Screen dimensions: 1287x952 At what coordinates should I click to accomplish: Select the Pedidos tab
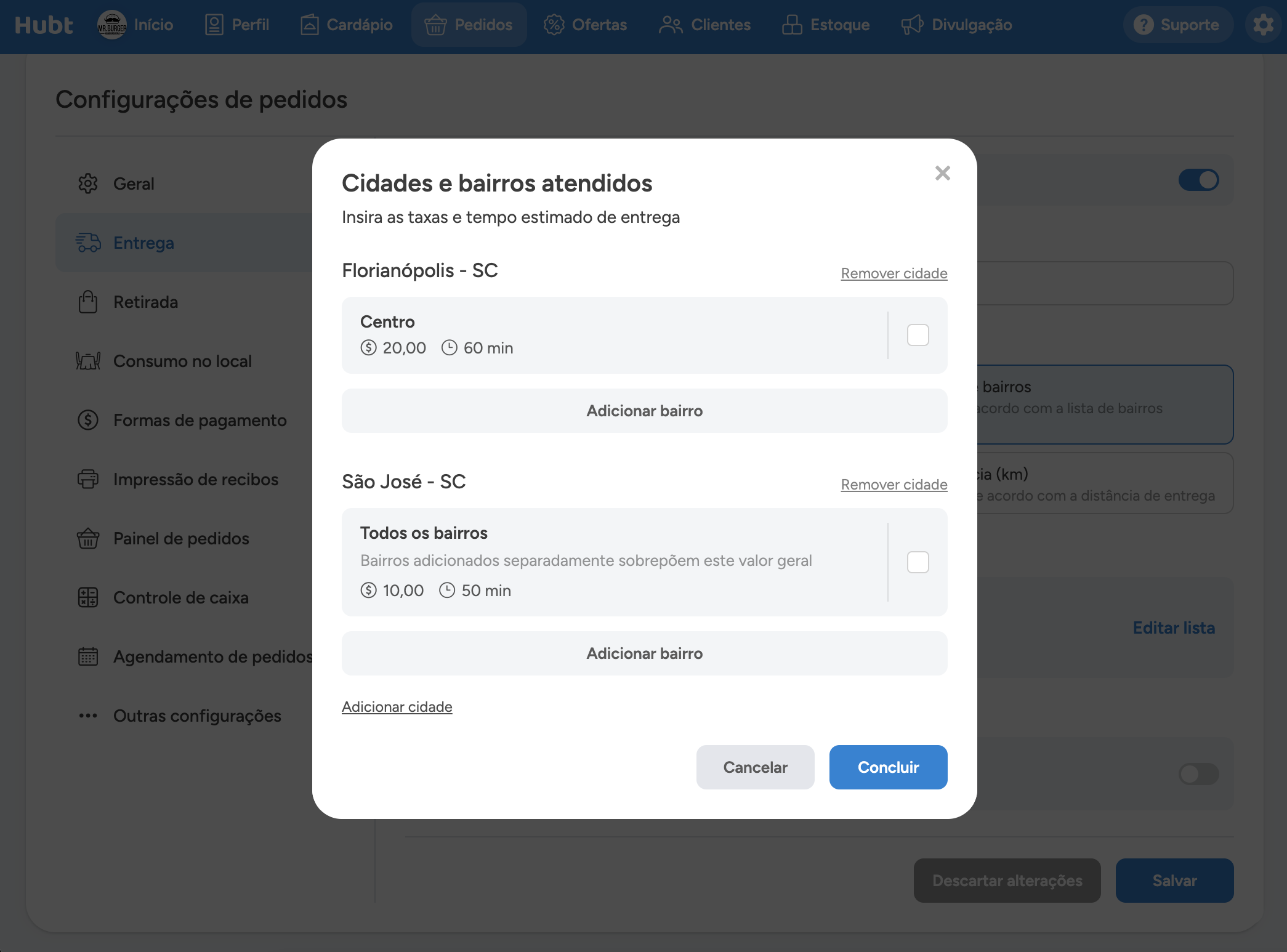tap(469, 25)
